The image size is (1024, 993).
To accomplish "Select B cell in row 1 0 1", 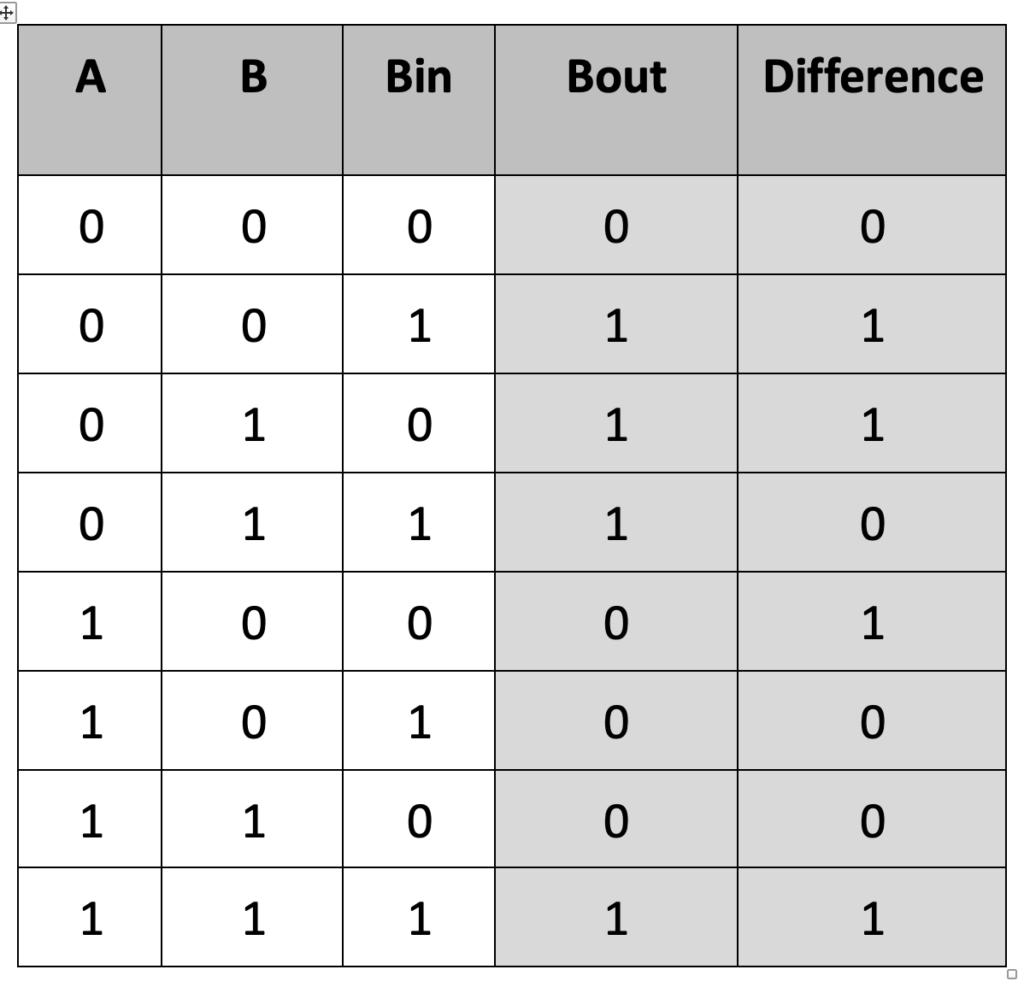I will click(x=252, y=721).
